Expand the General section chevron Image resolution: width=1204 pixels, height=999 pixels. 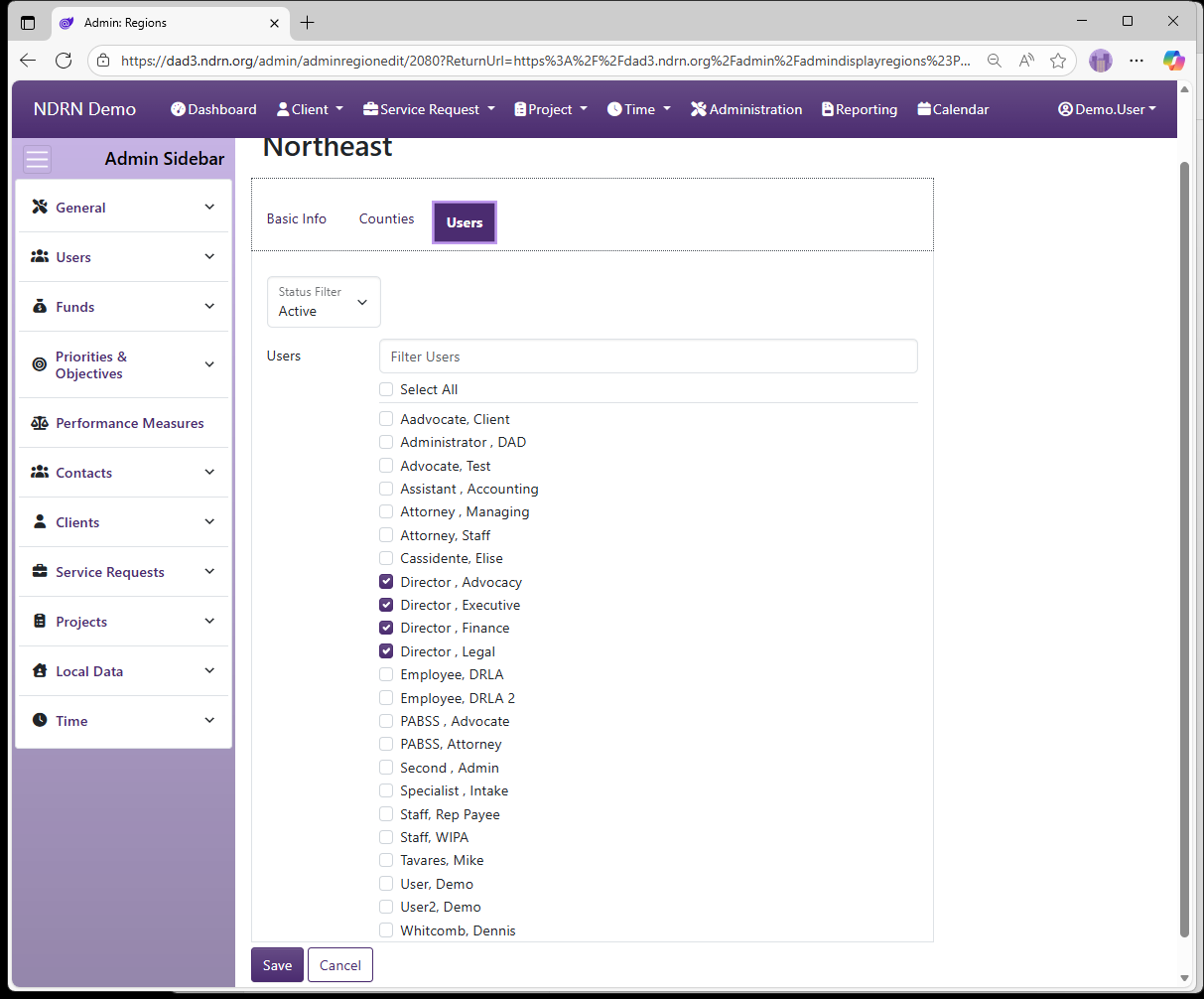[209, 207]
